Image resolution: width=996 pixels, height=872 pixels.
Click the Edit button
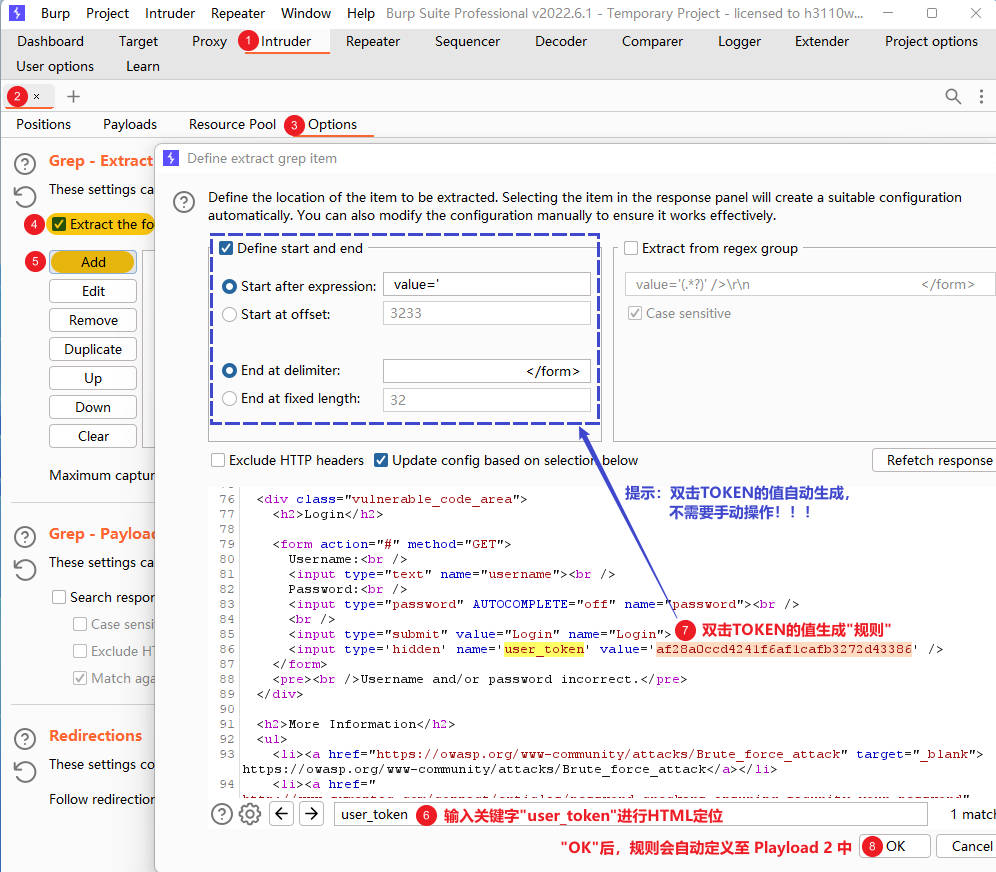(93, 292)
